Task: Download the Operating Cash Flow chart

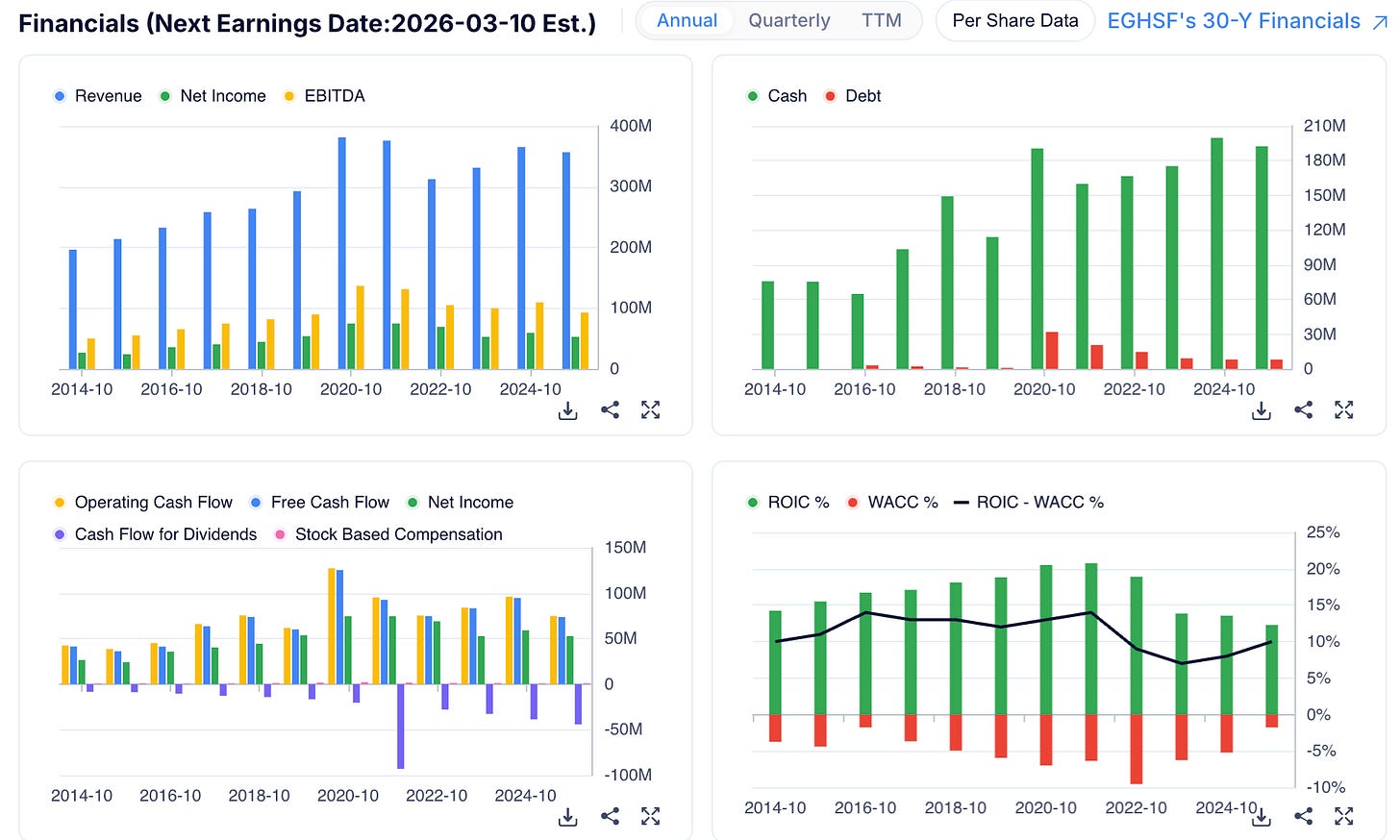Action: 568,817
